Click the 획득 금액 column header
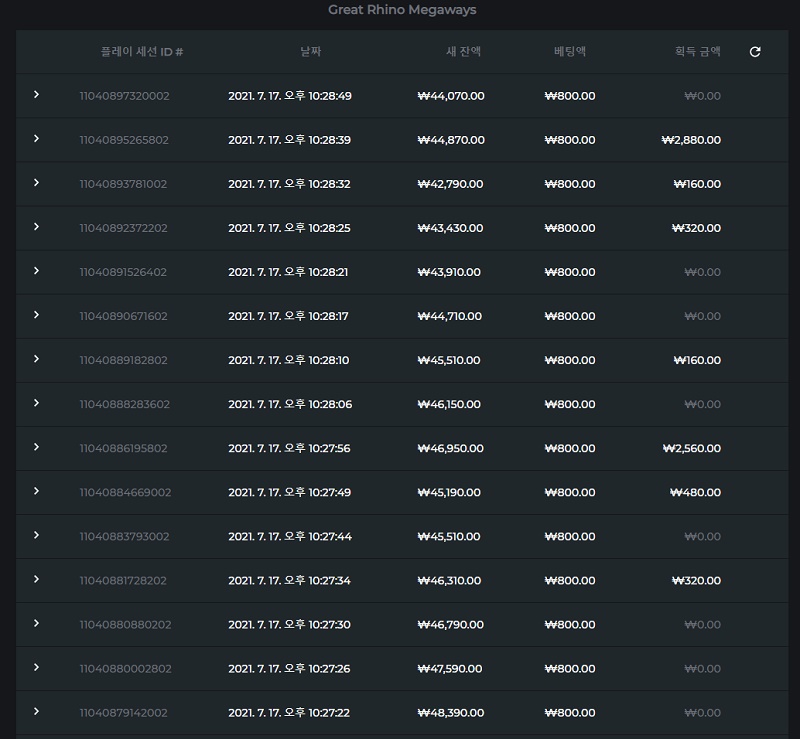 (697, 52)
